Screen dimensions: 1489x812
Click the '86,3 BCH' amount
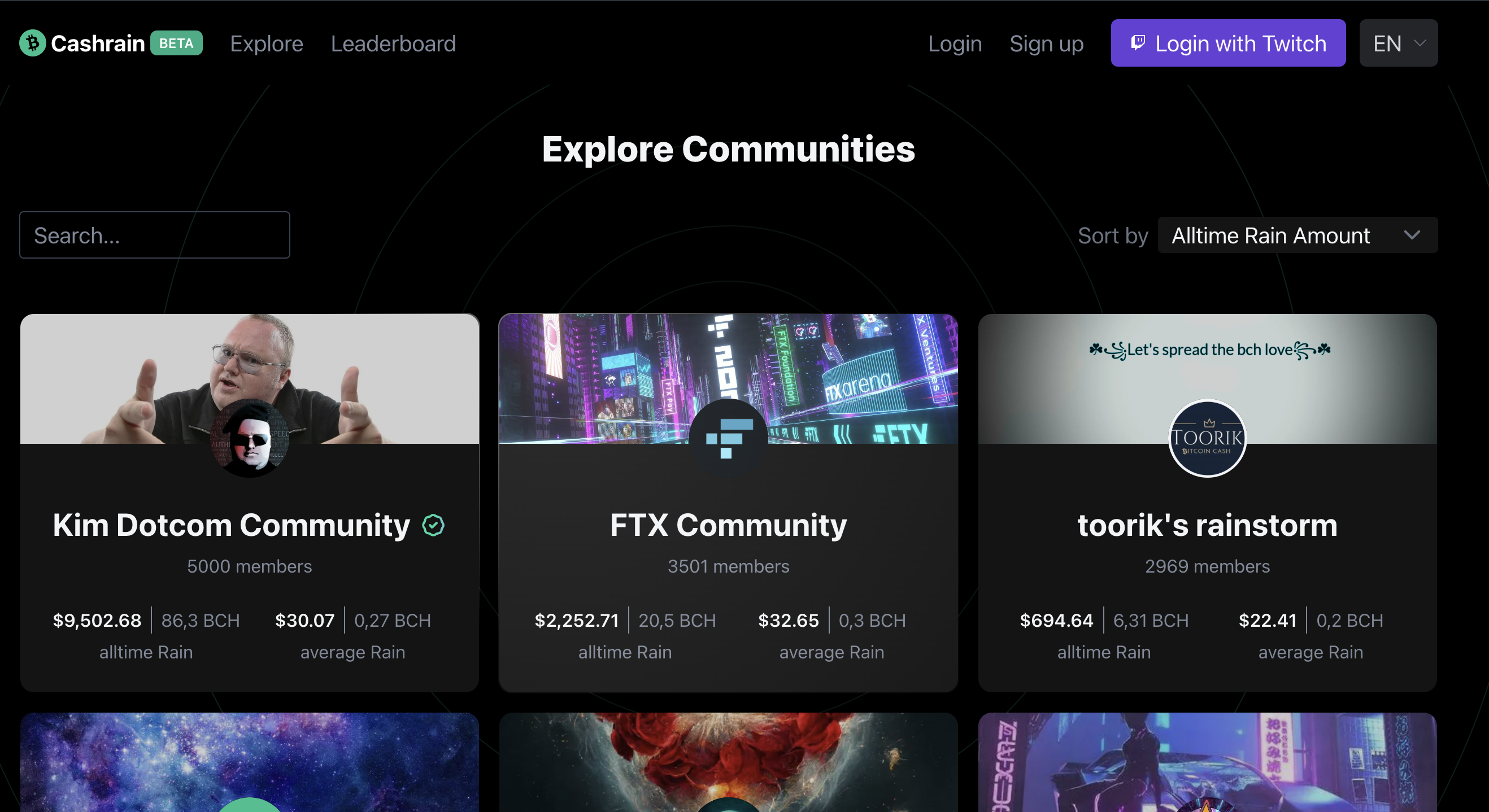coord(201,620)
